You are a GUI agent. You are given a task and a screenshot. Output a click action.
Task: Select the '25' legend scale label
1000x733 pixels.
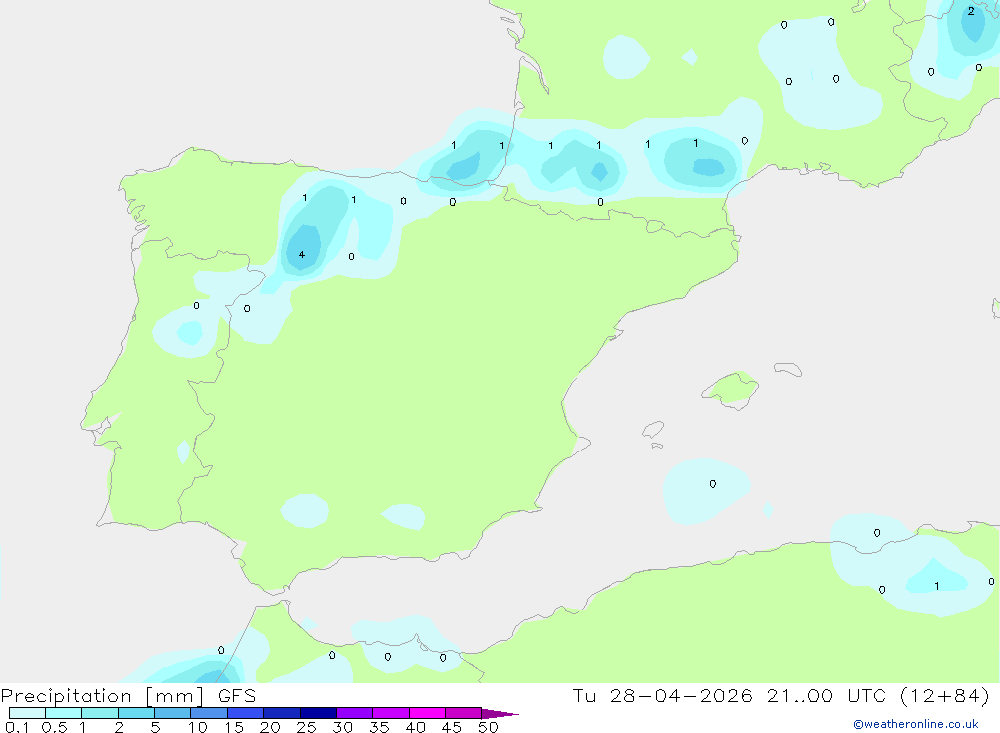(306, 727)
